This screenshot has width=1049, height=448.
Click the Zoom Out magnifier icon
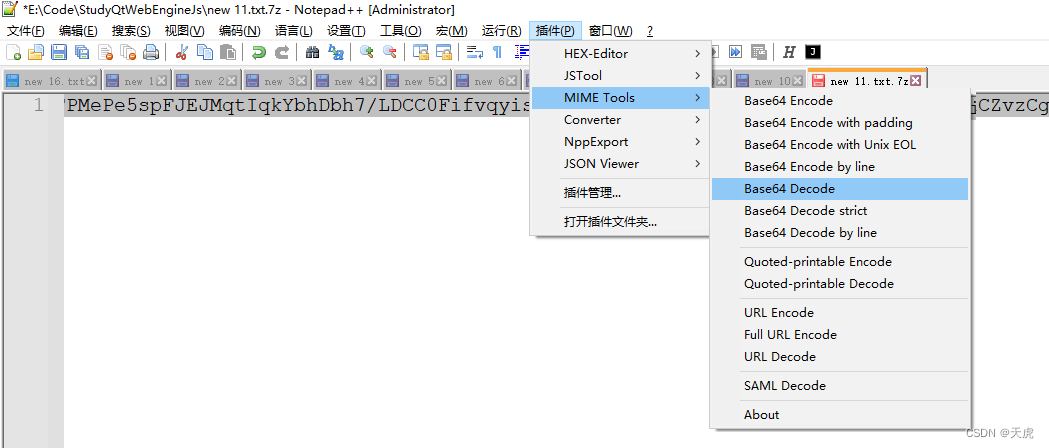pos(389,52)
